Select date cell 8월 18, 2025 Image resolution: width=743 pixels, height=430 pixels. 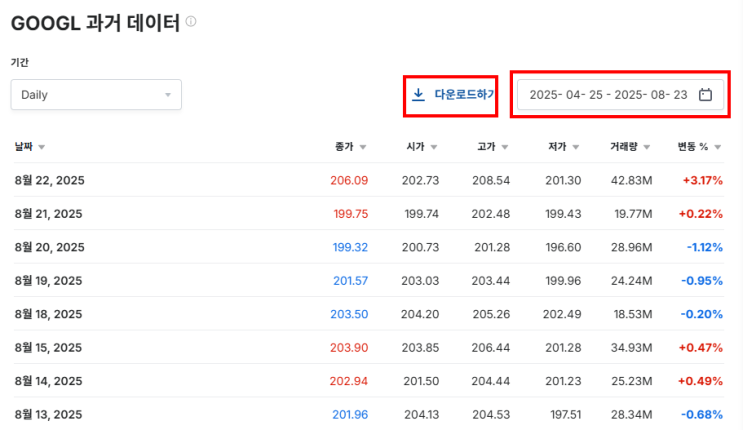coord(48,314)
